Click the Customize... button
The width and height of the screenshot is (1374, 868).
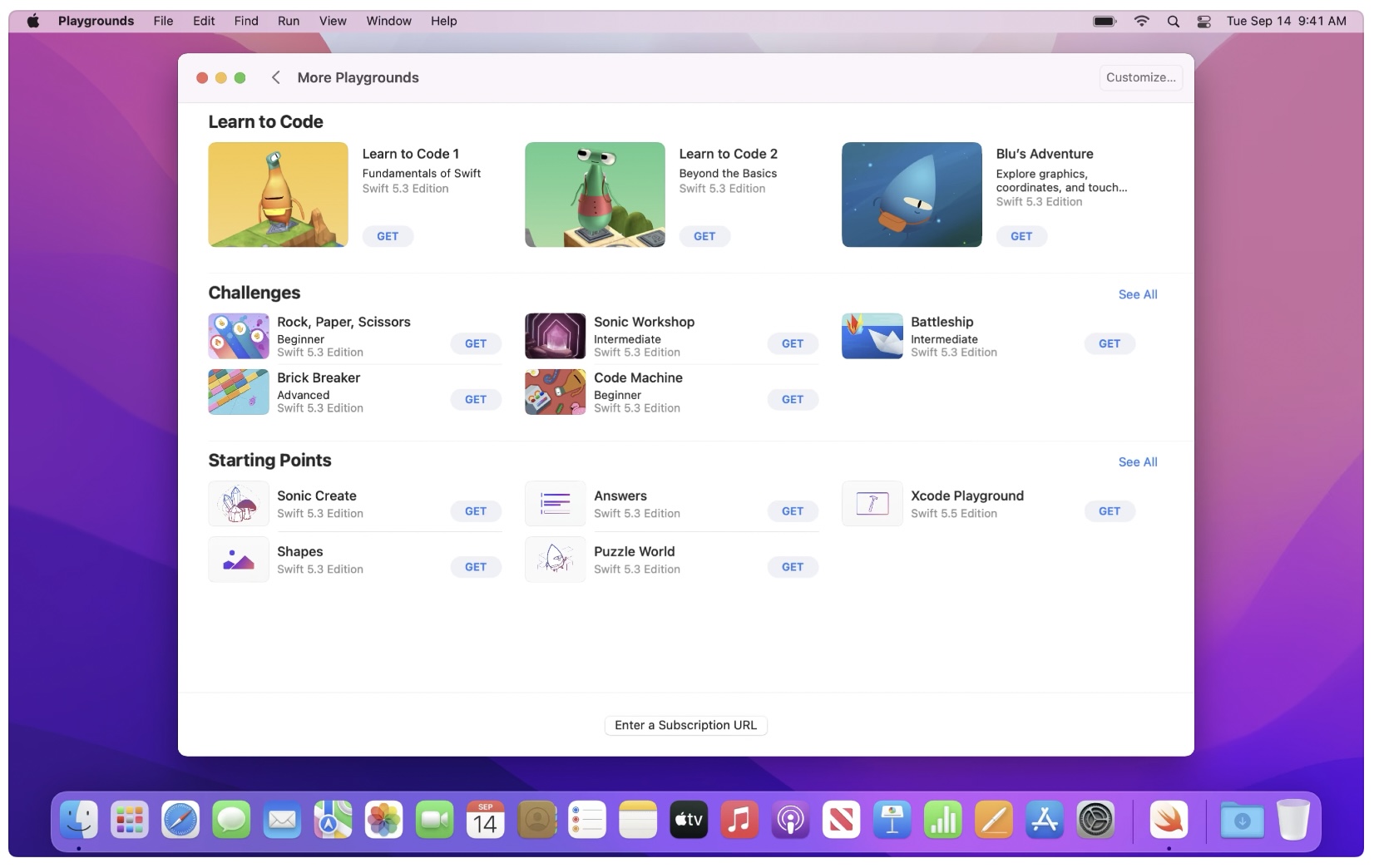pyautogui.click(x=1140, y=77)
